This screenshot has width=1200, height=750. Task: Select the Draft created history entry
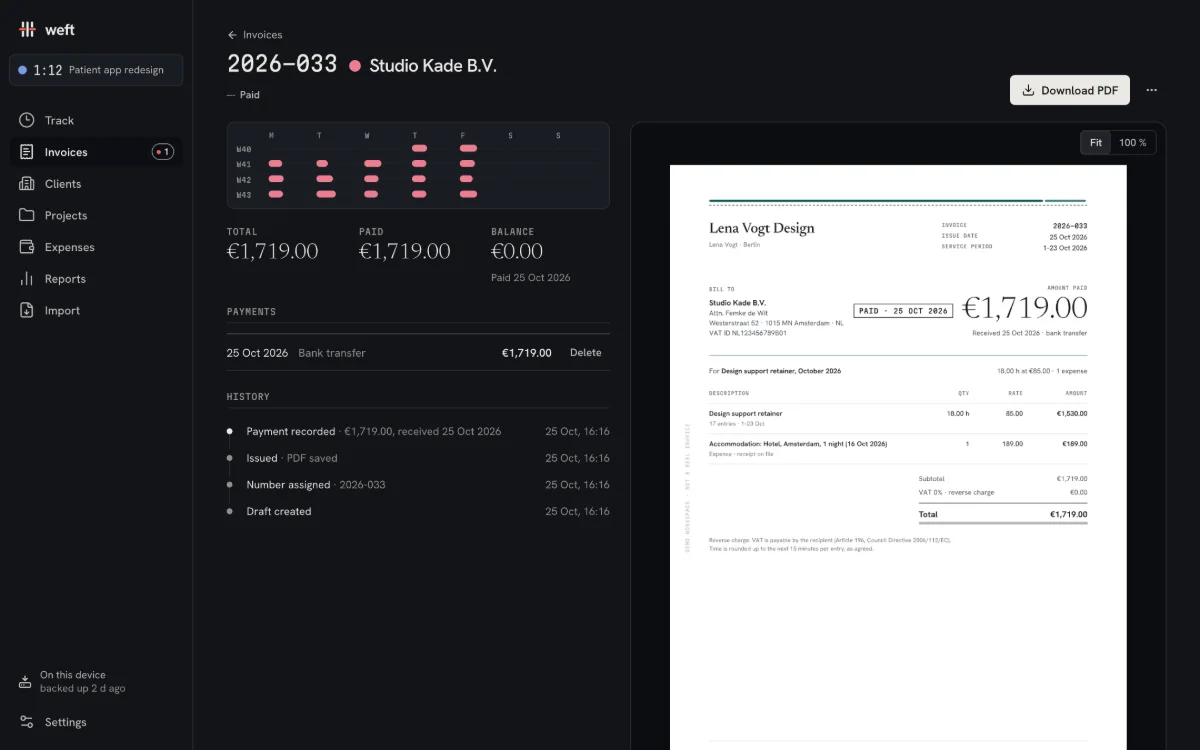click(418, 511)
